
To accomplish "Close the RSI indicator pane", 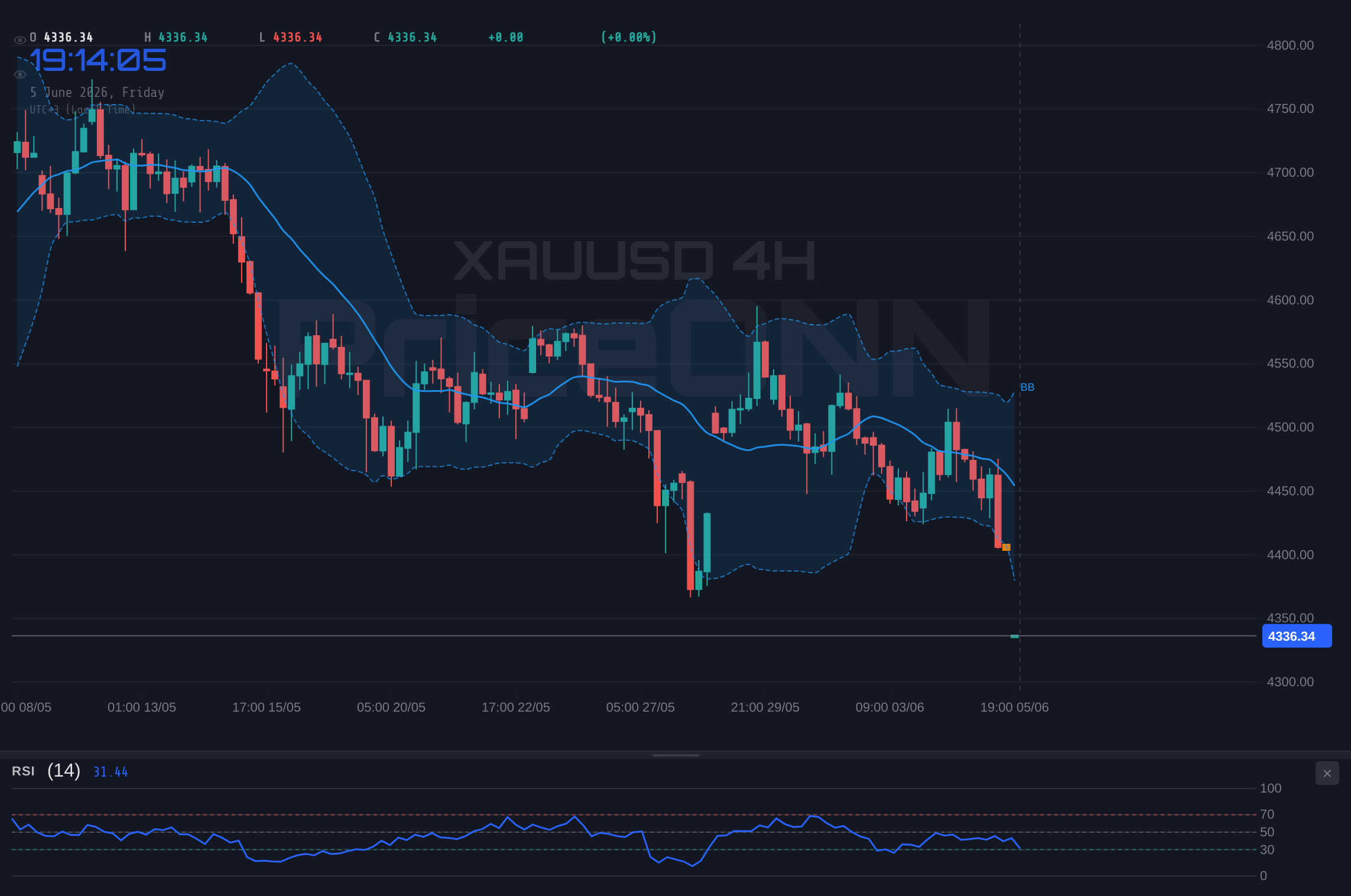I will coord(1327,773).
